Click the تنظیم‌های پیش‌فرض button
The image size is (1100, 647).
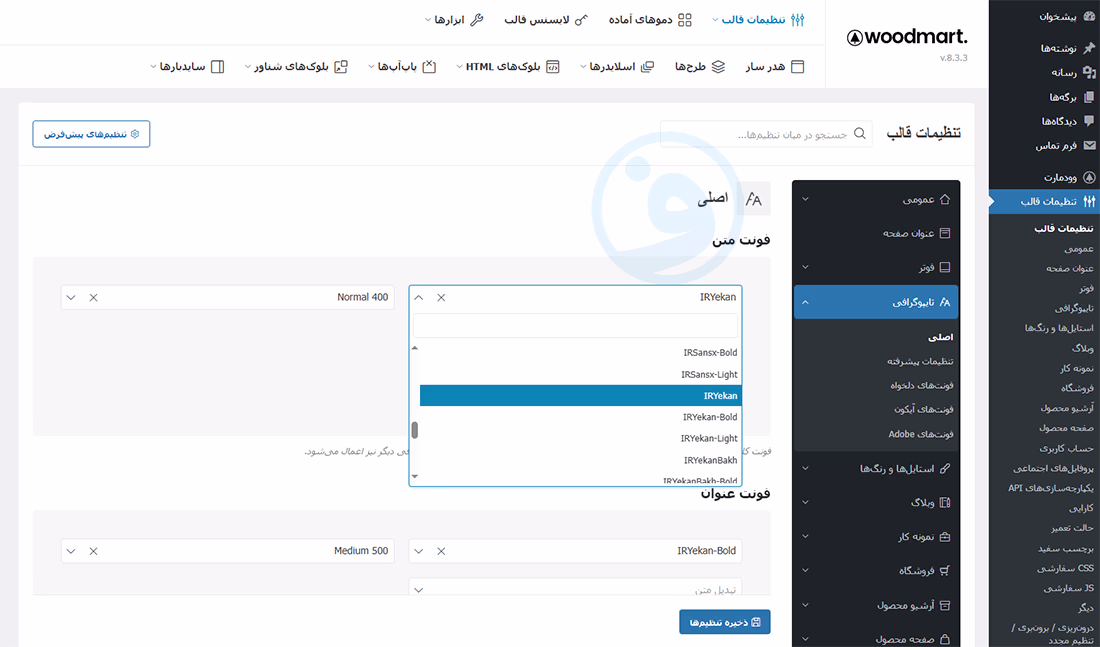click(x=91, y=134)
